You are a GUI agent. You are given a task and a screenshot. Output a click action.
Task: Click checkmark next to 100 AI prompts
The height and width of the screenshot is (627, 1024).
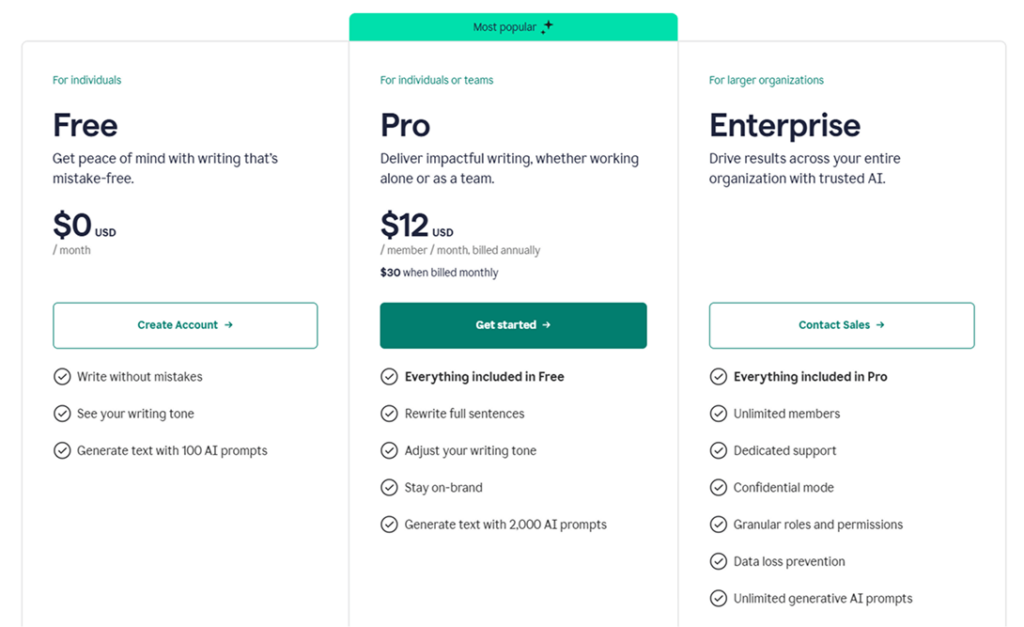pyautogui.click(x=62, y=451)
